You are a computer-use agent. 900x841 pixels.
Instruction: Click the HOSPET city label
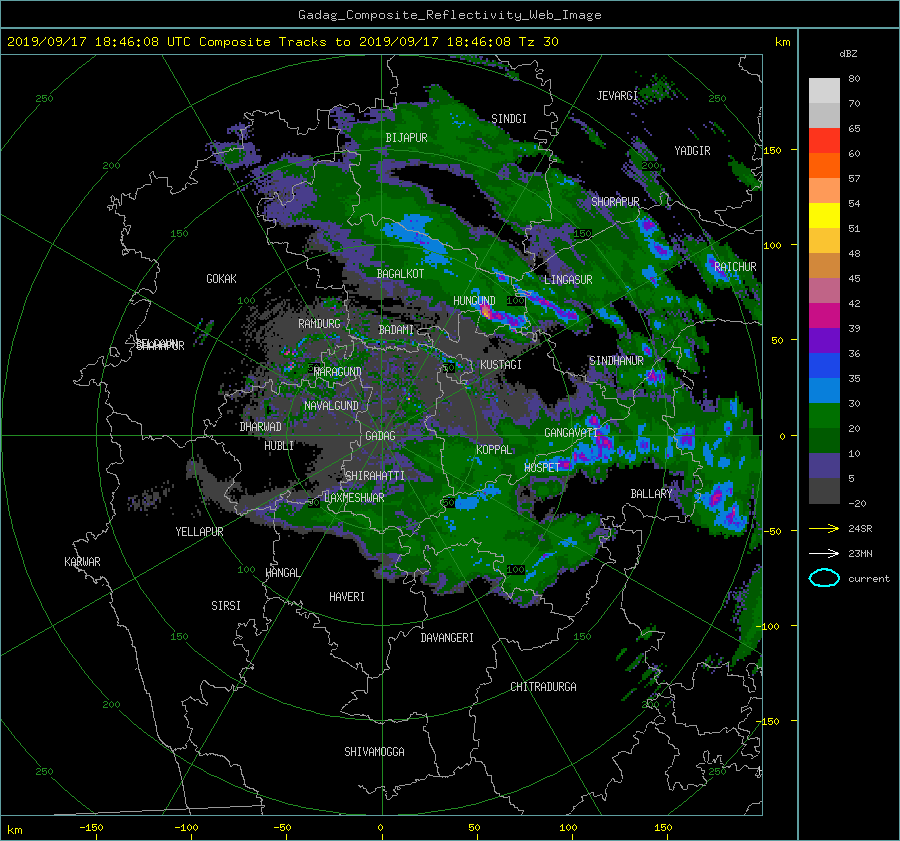(x=542, y=468)
